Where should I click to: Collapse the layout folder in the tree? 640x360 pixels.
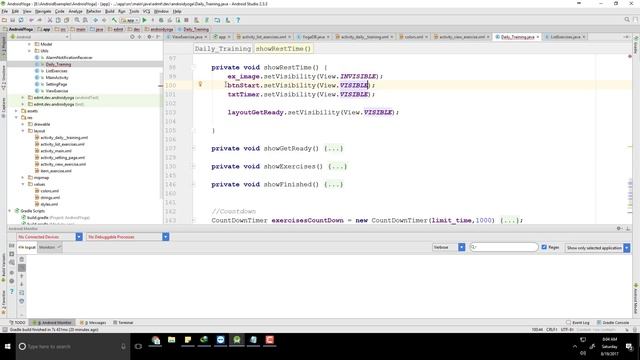click(23, 131)
